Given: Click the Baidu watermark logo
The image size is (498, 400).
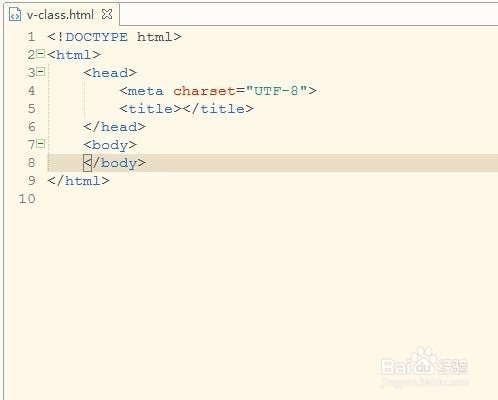Looking at the screenshot, I should 424,366.
